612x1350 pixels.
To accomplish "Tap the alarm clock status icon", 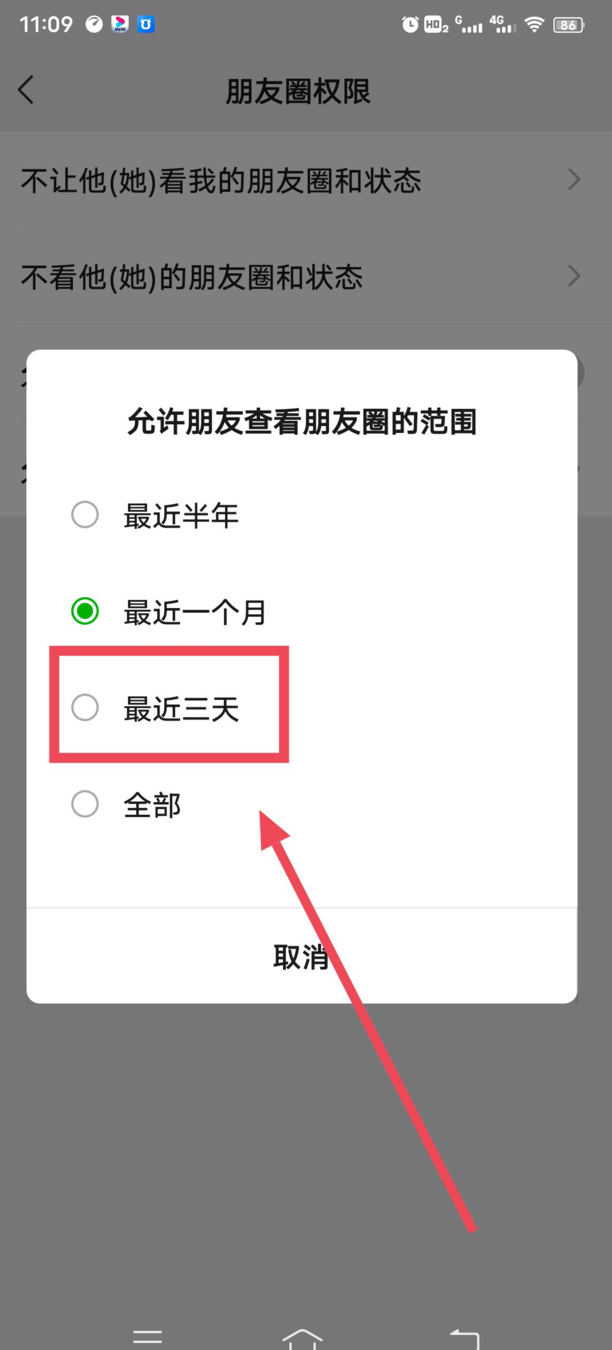I will pyautogui.click(x=410, y=25).
